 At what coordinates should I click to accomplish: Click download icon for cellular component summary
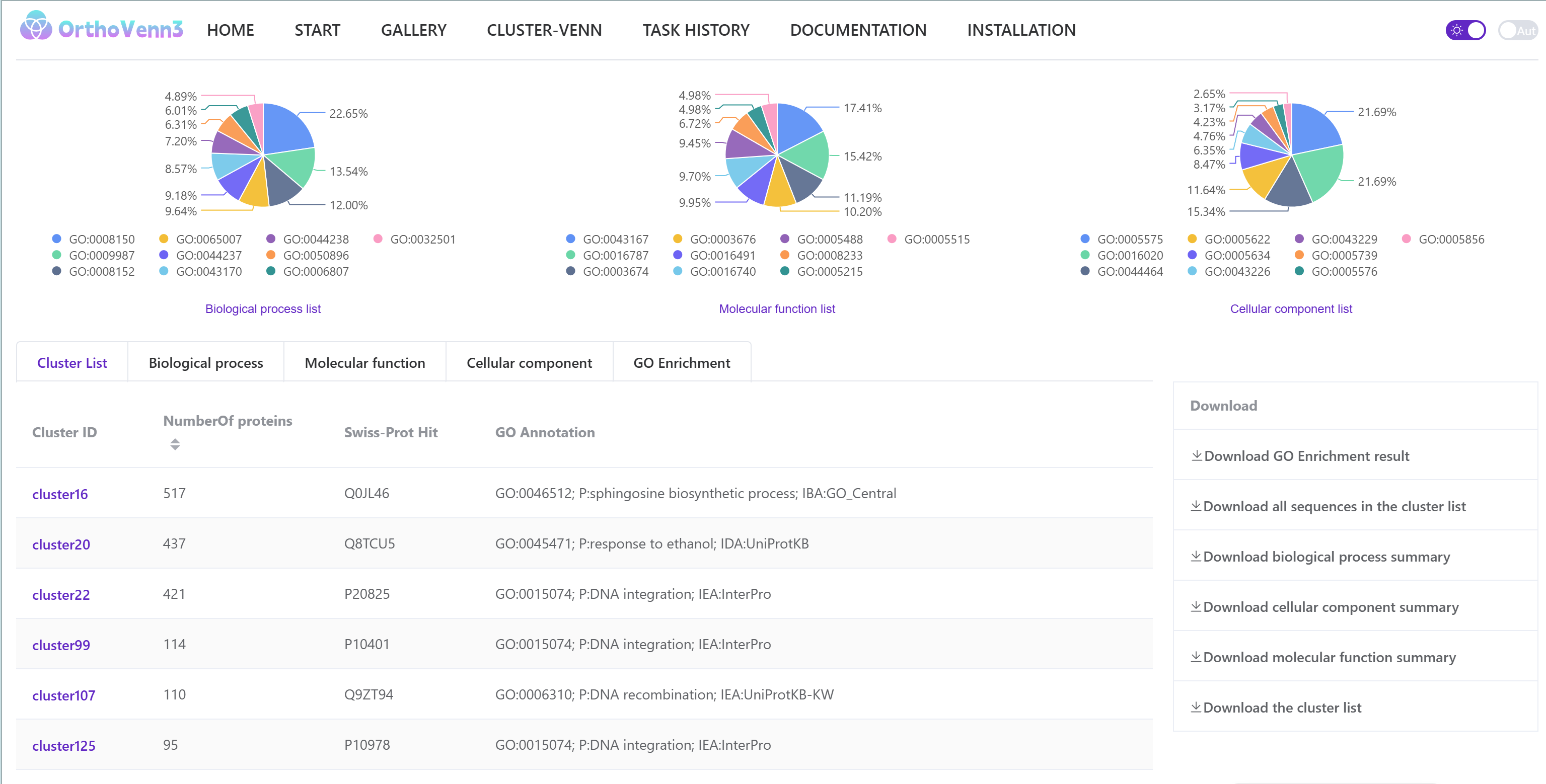click(1196, 606)
